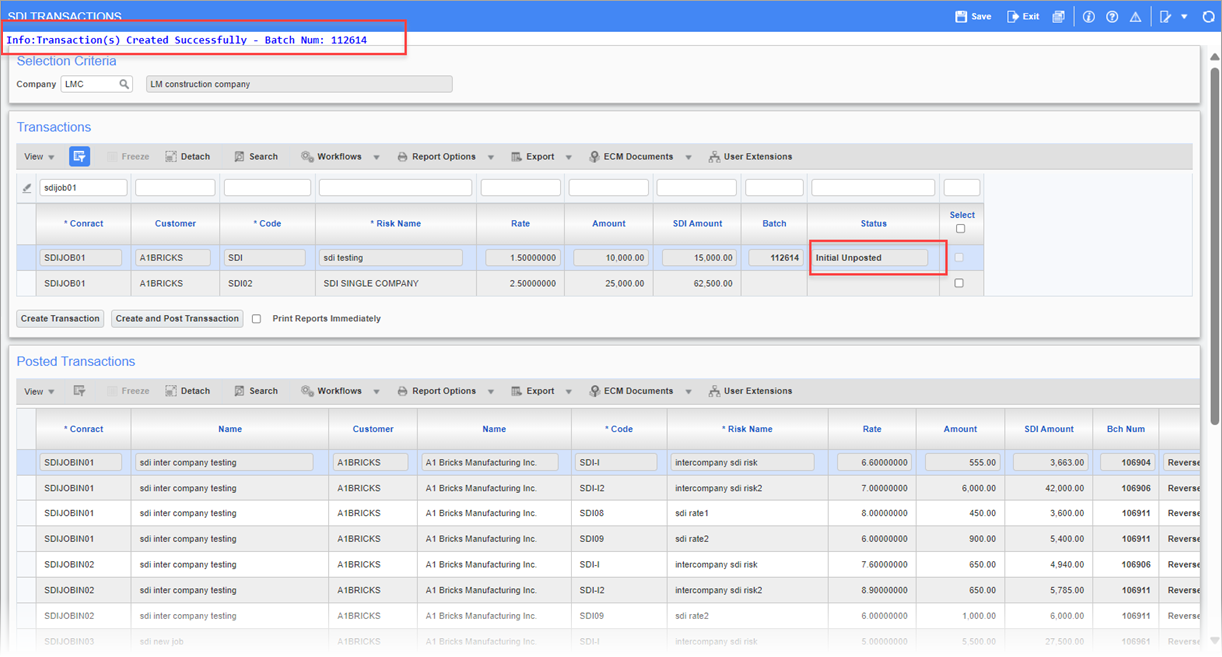Click batch number 112614 cell
The width and height of the screenshot is (1222, 657).
click(775, 258)
